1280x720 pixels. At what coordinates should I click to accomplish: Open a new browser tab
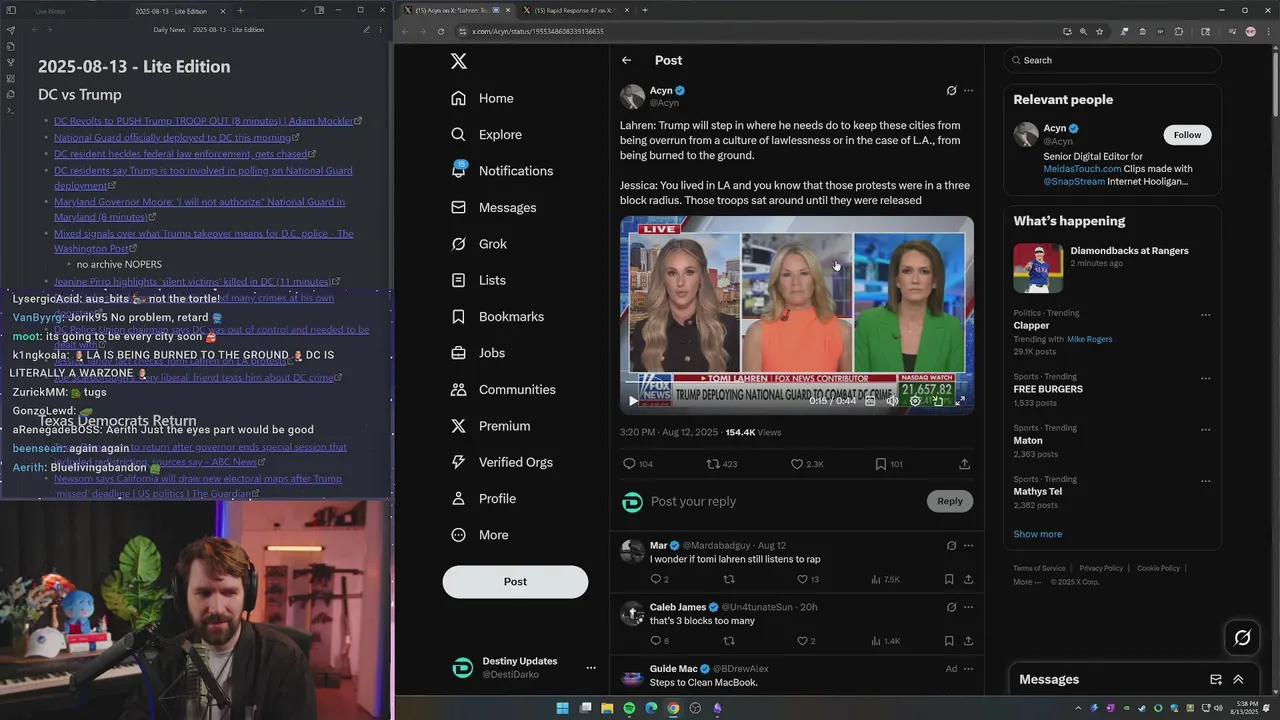point(645,10)
